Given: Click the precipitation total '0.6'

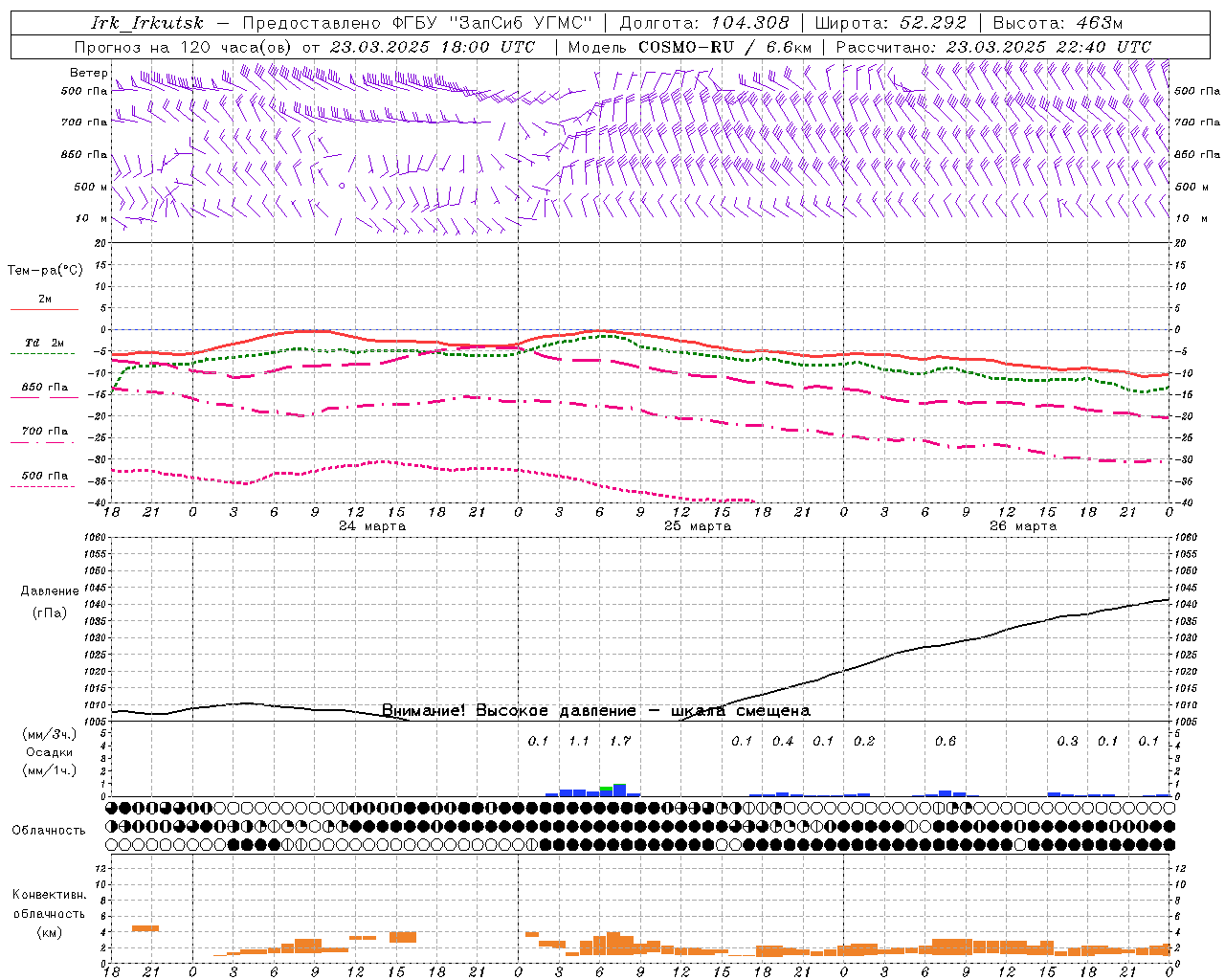Looking at the screenshot, I should pos(946,741).
